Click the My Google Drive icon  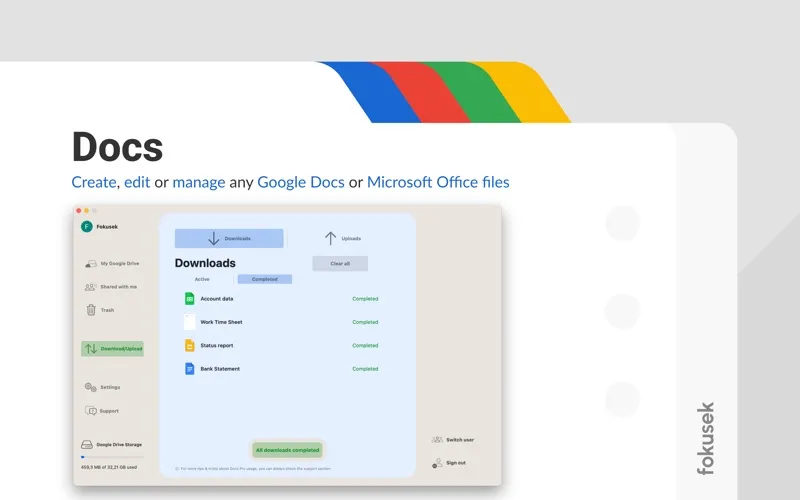click(91, 264)
